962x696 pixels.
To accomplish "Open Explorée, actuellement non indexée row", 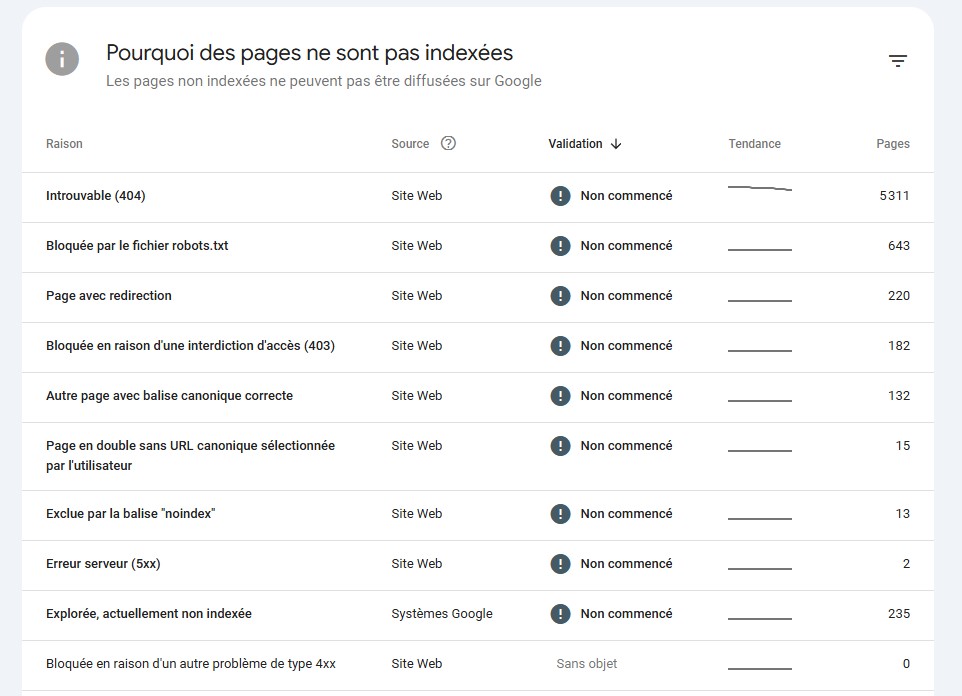I will [x=149, y=614].
